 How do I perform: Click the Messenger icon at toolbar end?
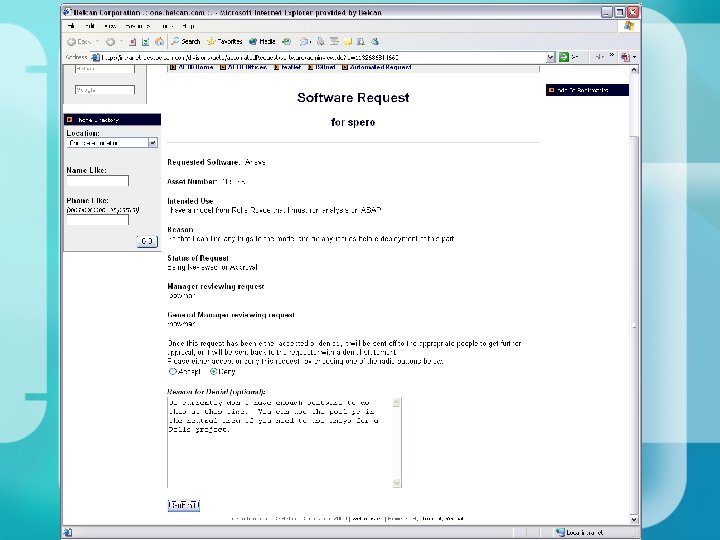pos(375,42)
